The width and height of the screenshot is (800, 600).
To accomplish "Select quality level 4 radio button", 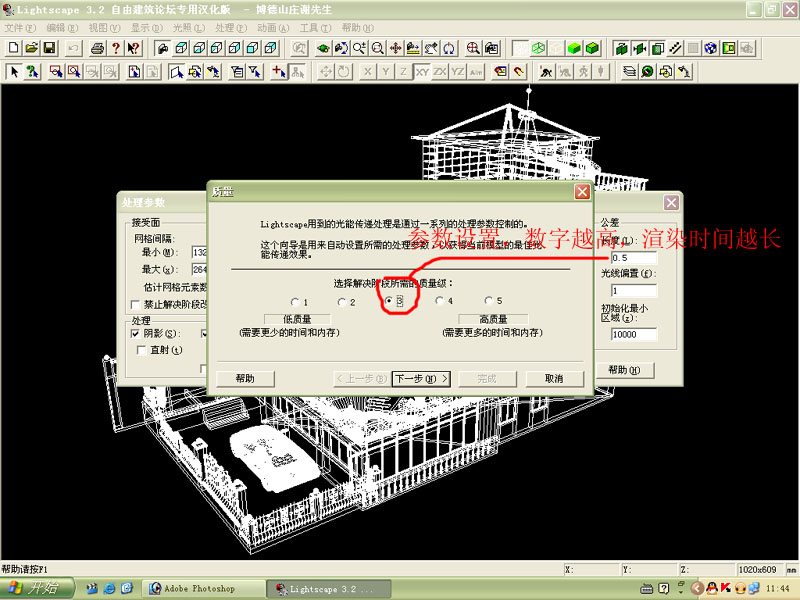I will [x=439, y=301].
